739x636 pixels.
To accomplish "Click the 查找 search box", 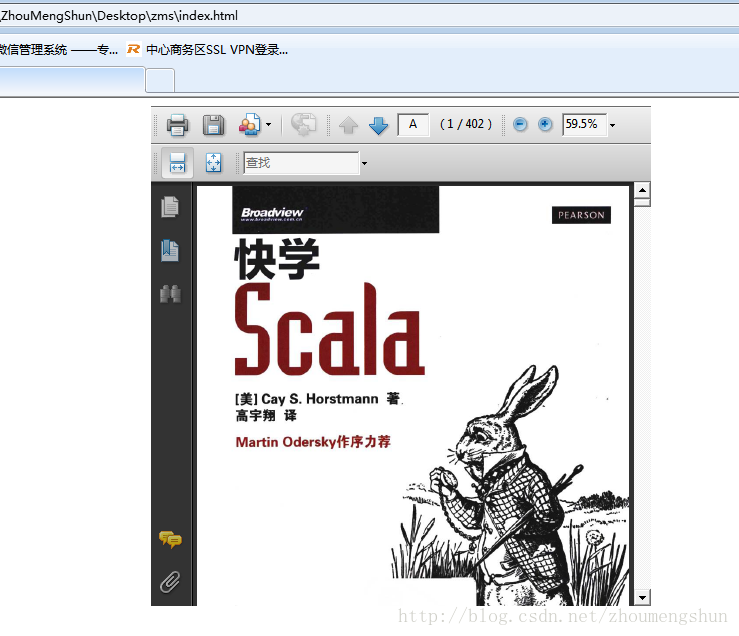I will coord(301,163).
